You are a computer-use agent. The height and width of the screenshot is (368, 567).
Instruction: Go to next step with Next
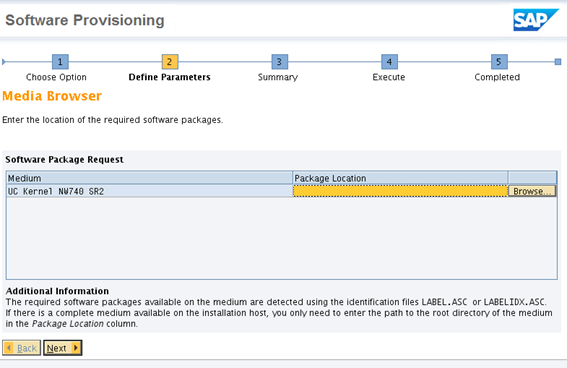click(x=63, y=348)
